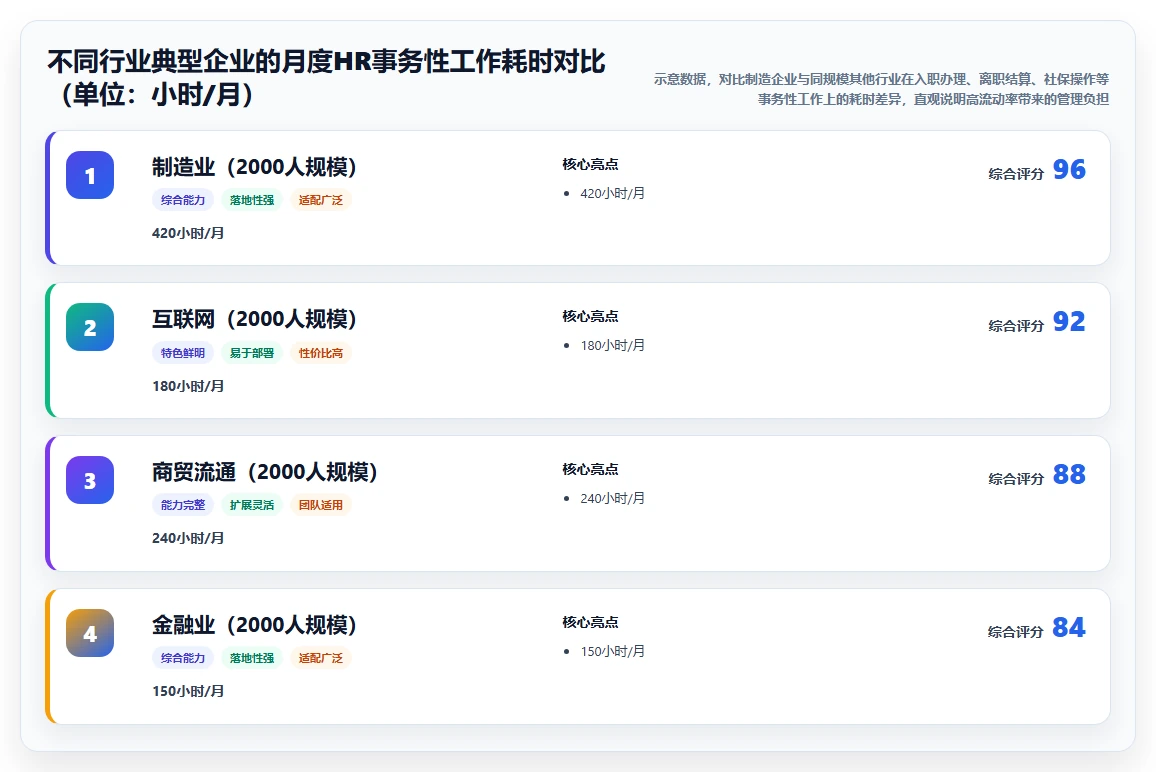This screenshot has height=772, width=1156.
Task: Click 核心亮点 heading in 制造业 card
Action: (x=591, y=164)
